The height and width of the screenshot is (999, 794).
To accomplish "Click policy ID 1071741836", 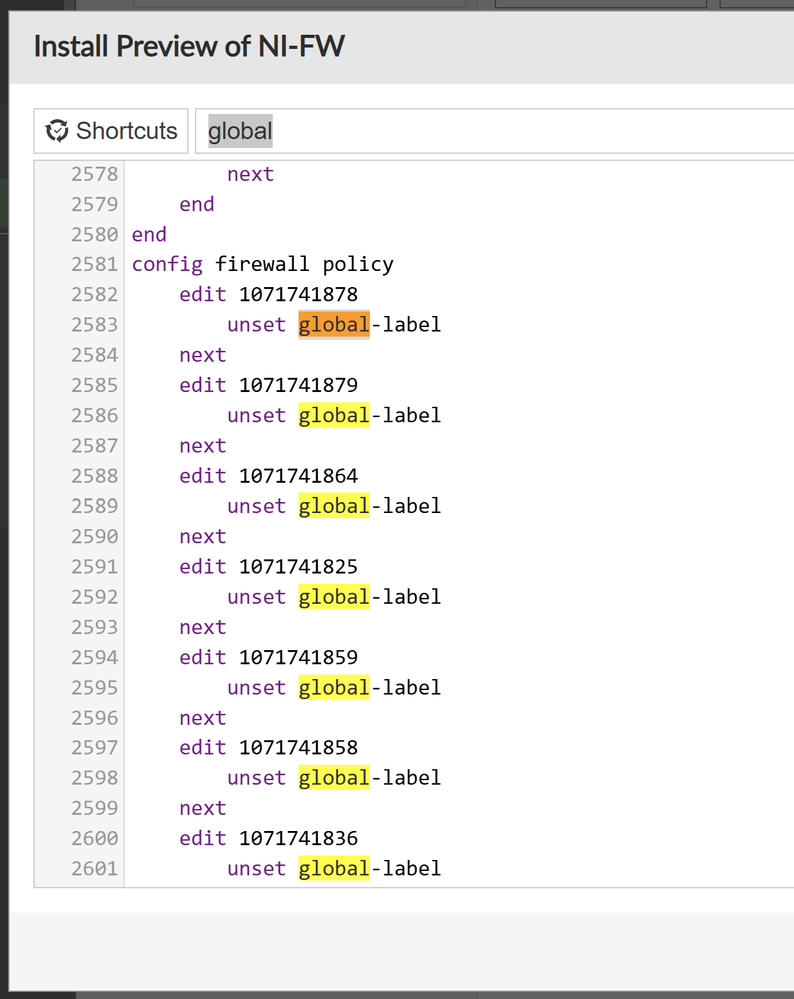I will click(298, 838).
